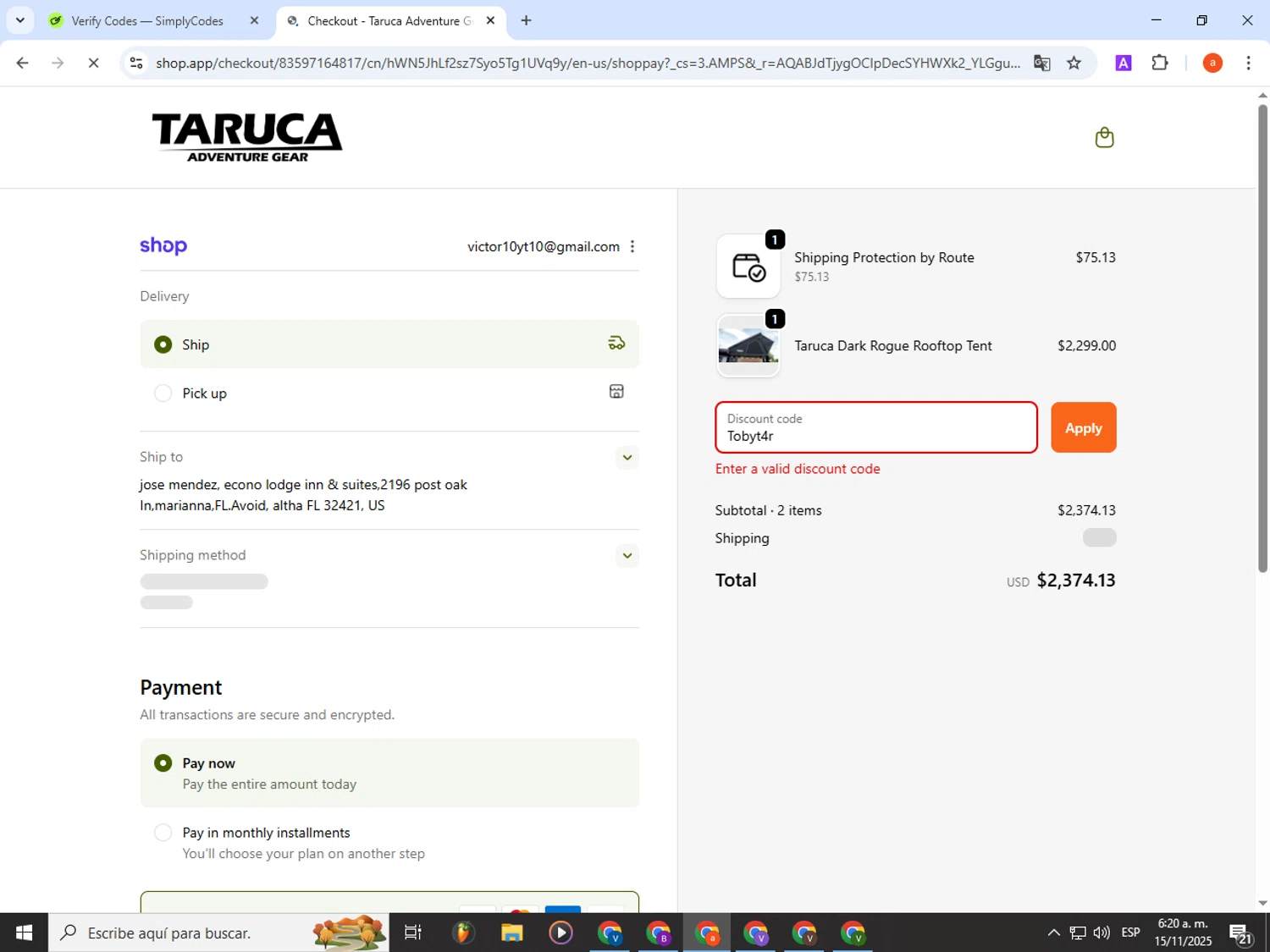Open the Chrome three-dot menu

[1248, 63]
